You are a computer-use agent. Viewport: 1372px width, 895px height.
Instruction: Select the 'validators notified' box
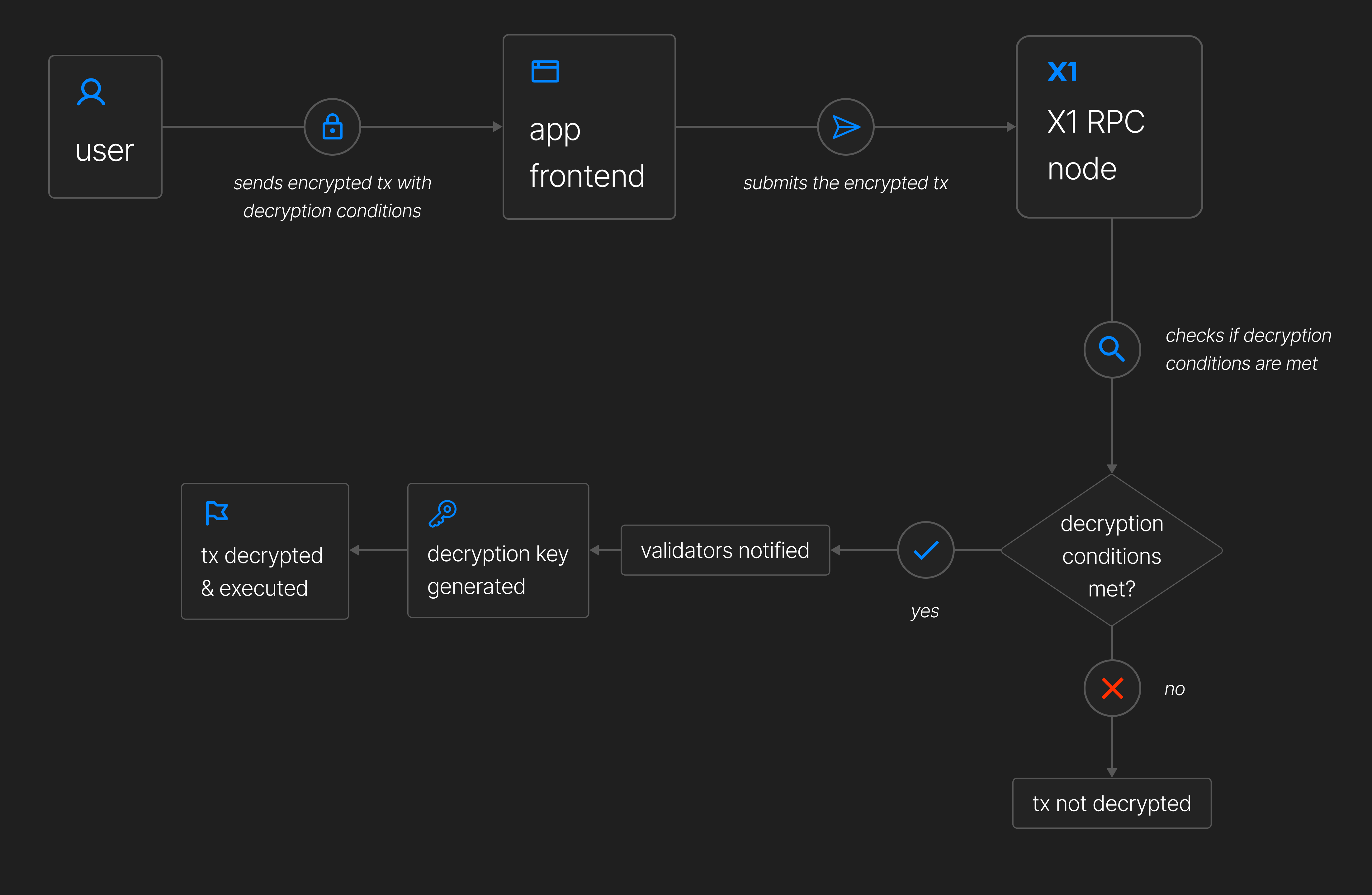725,550
